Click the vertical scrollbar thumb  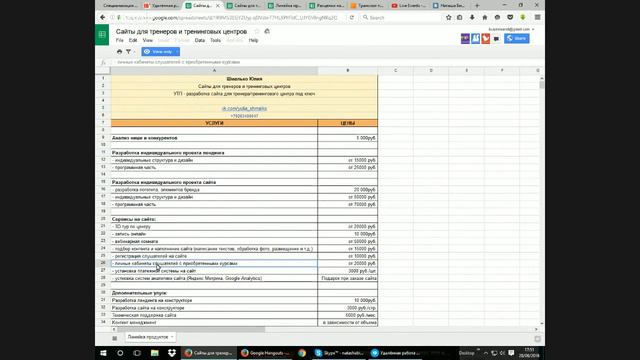click(542, 85)
